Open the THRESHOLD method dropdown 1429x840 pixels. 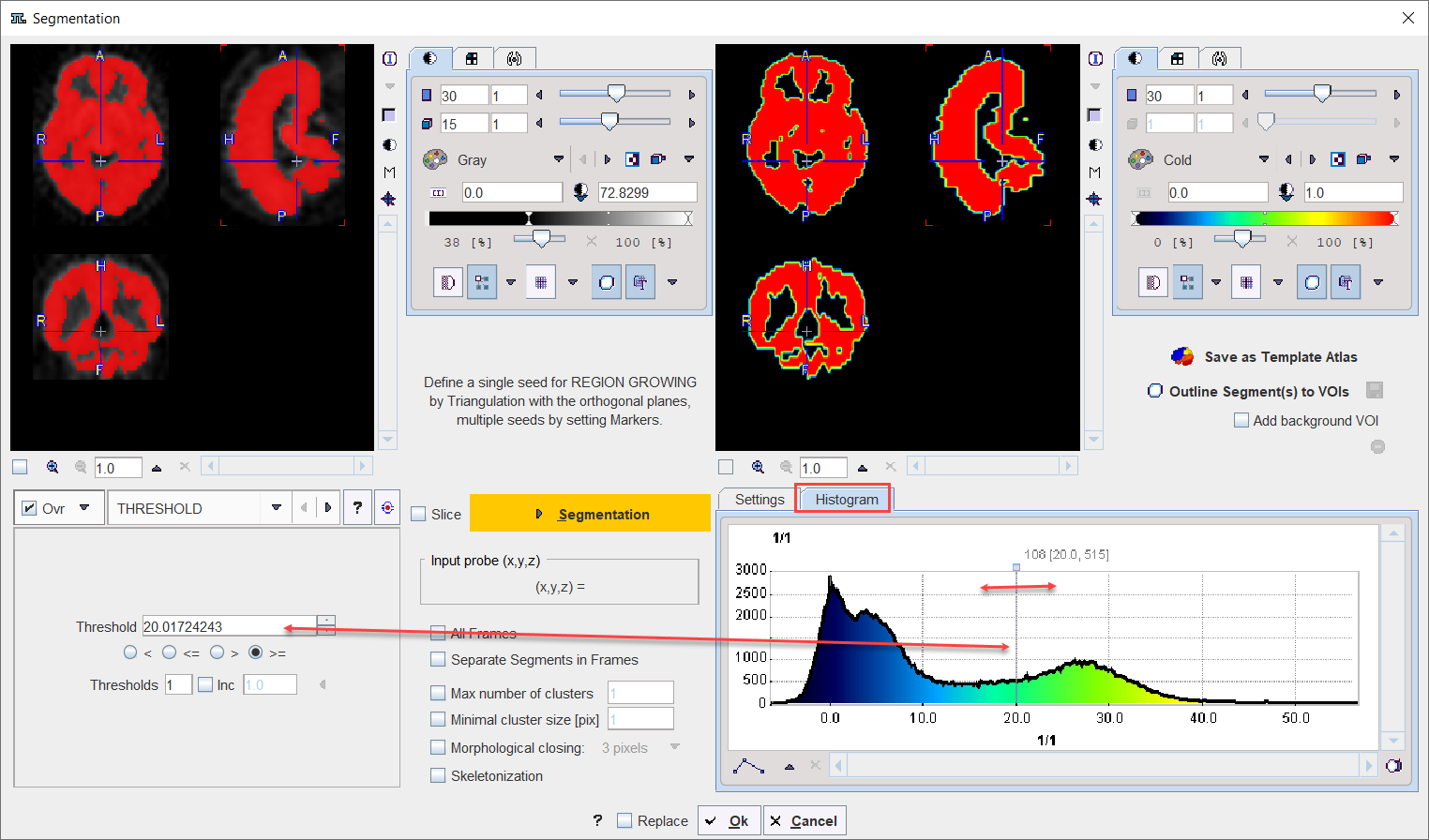(x=277, y=508)
